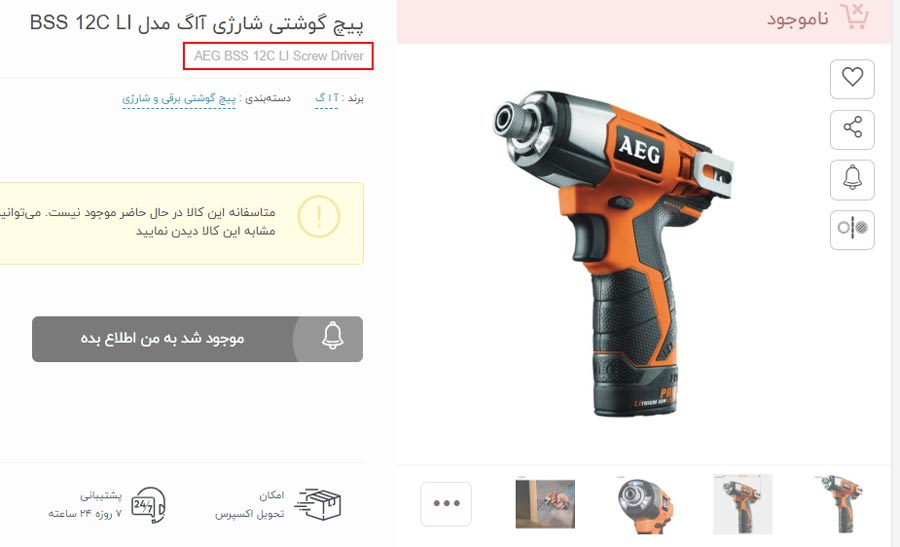Click the out-of-stock cart icon
This screenshot has width=900, height=547.
855,17
